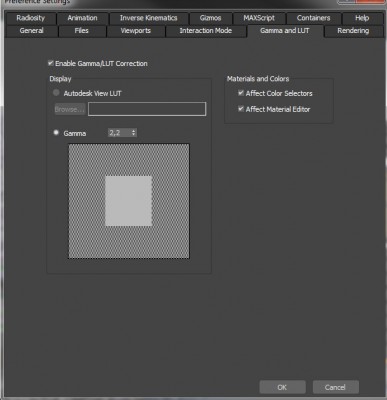Click the Gamma value spinner arrows
Image resolution: width=387 pixels, height=400 pixels.
click(134, 133)
